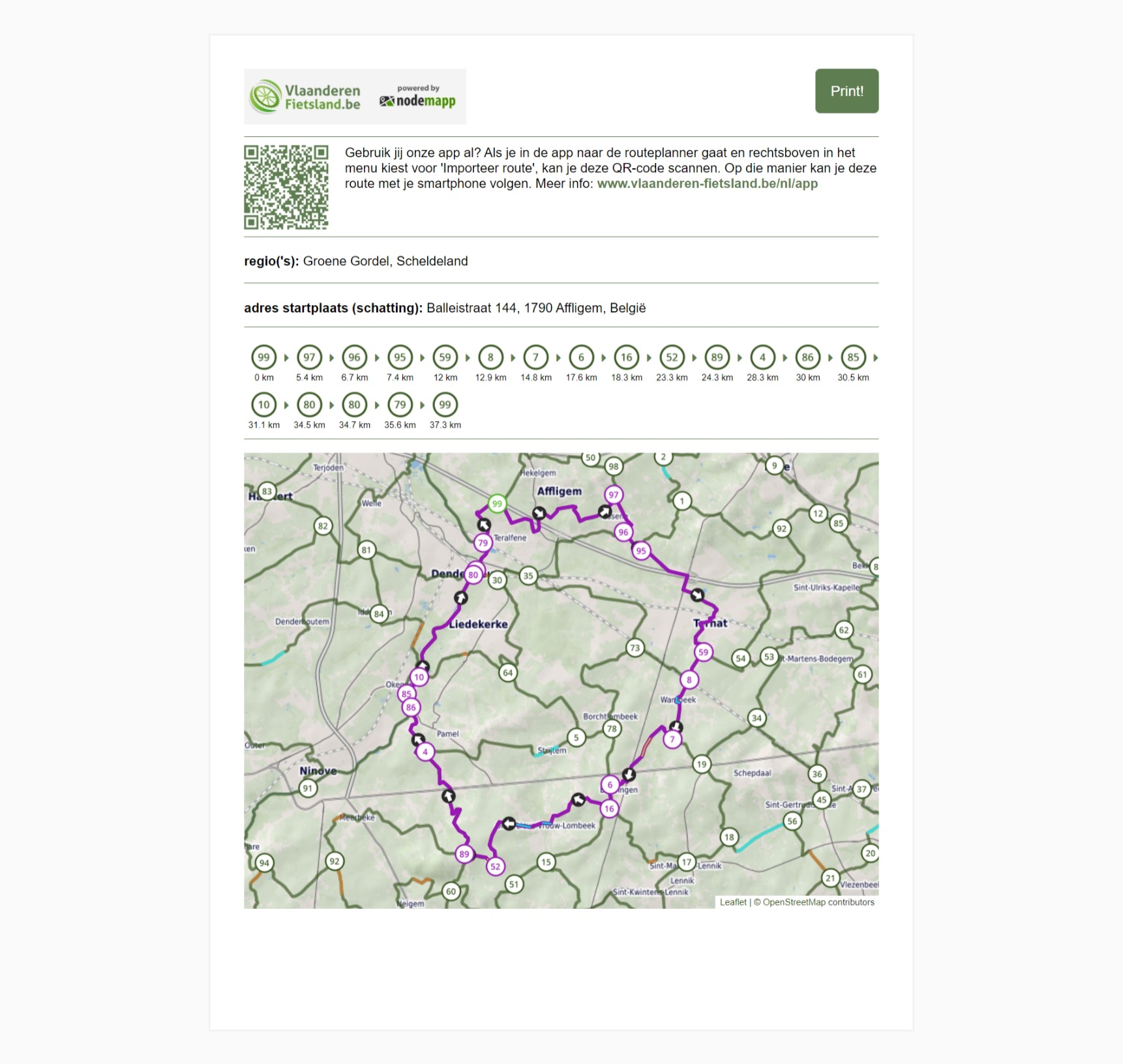Click the nodemapp logo
Viewport: 1123px width, 1064px height.
[x=417, y=97]
